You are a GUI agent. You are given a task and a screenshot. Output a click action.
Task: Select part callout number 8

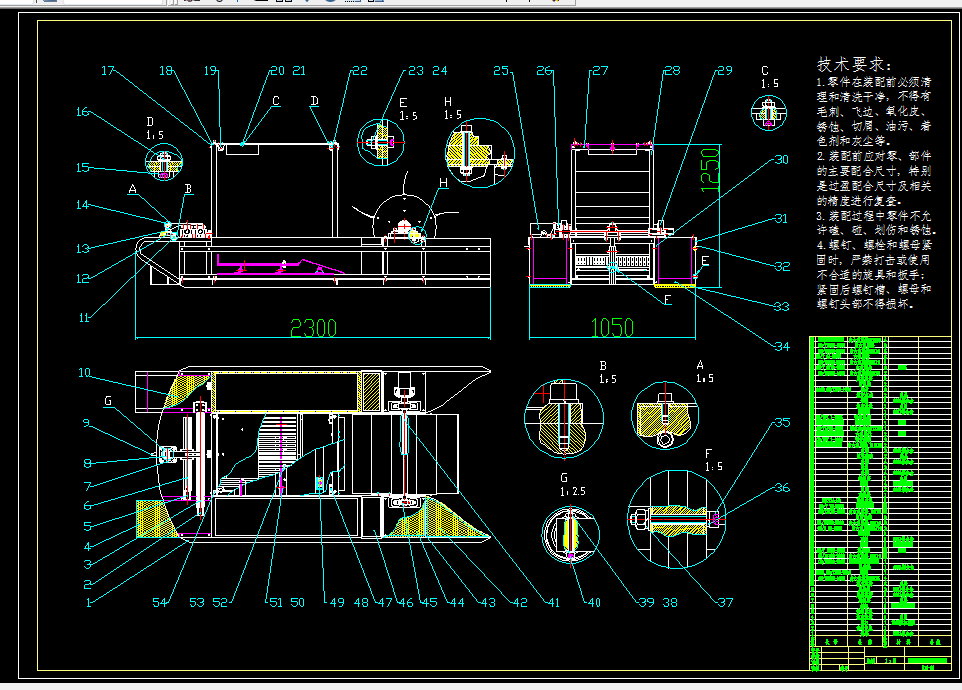coord(87,464)
